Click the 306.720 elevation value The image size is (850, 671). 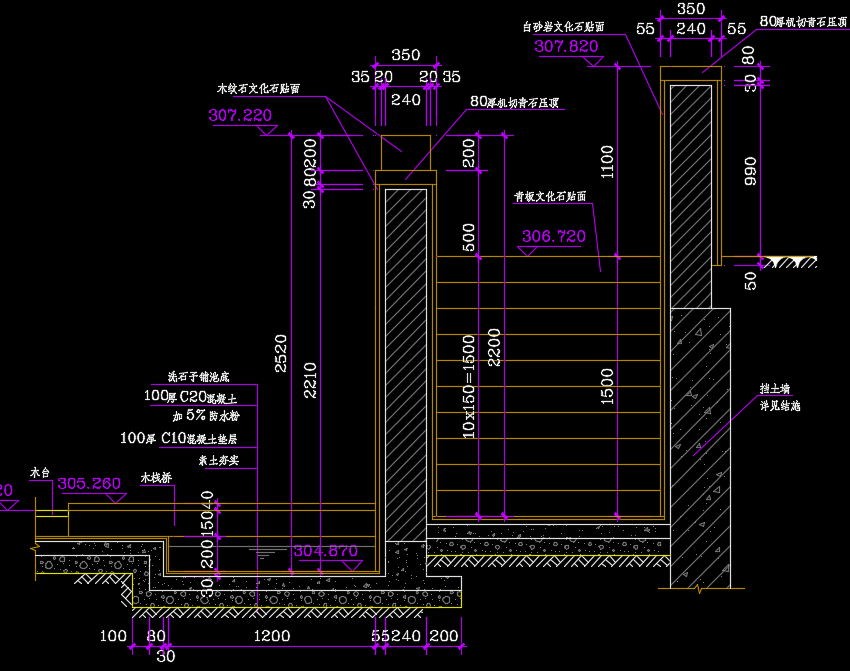click(x=553, y=236)
